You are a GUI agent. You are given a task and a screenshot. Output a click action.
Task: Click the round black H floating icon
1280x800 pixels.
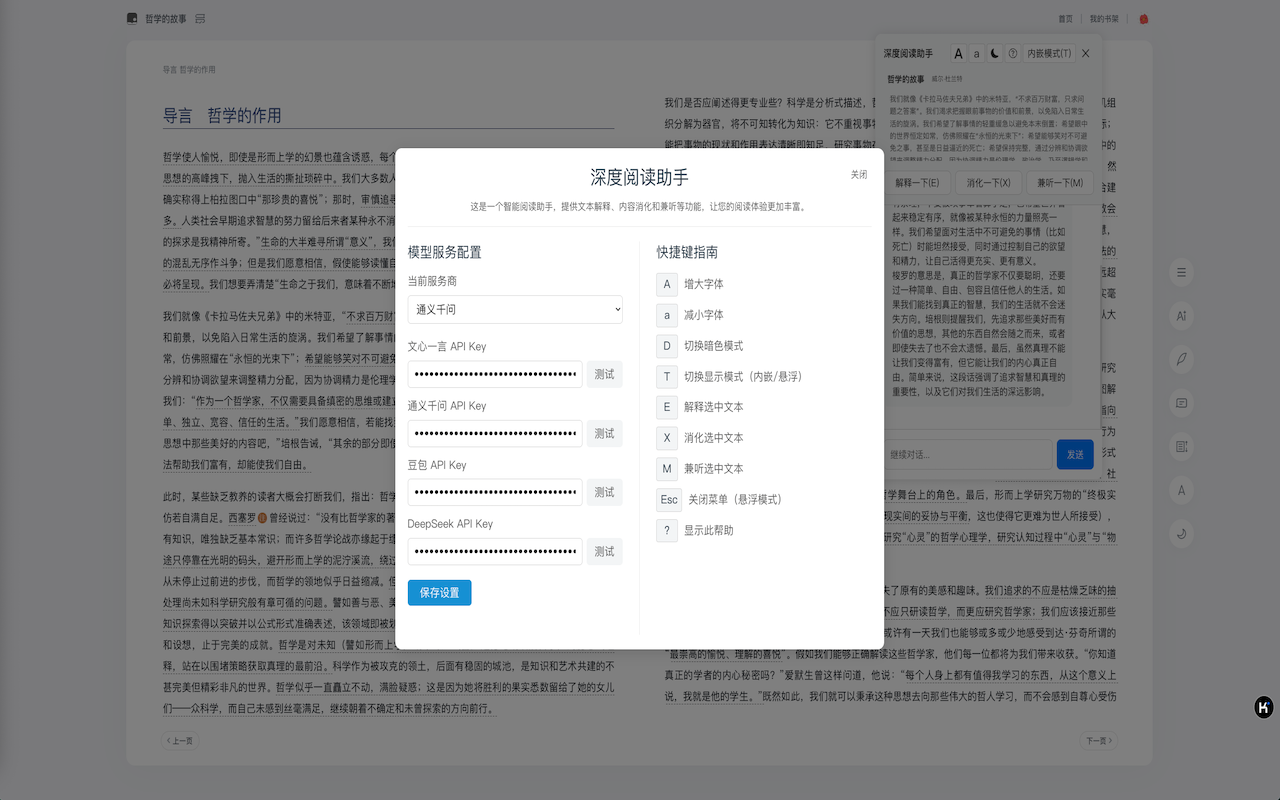[1264, 708]
